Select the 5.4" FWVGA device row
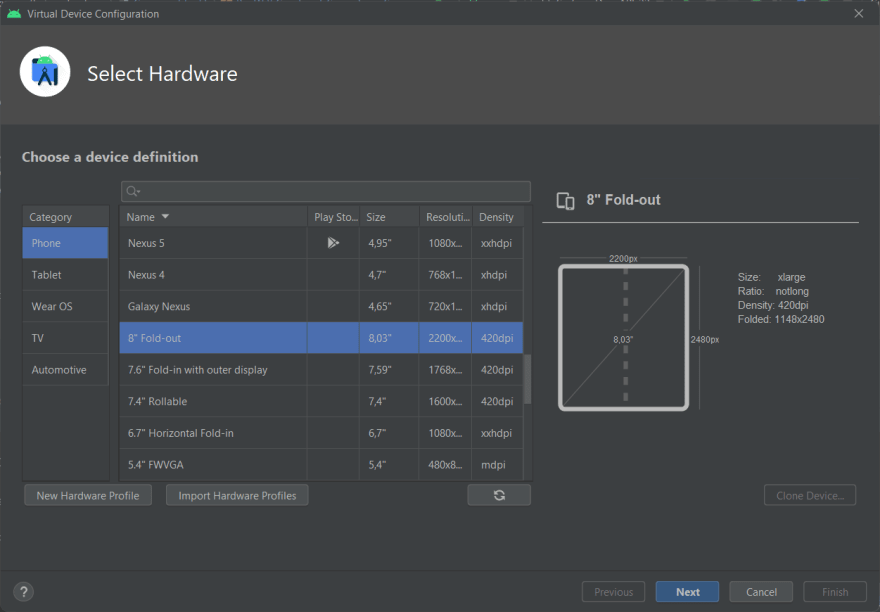This screenshot has width=880, height=612. [x=321, y=465]
